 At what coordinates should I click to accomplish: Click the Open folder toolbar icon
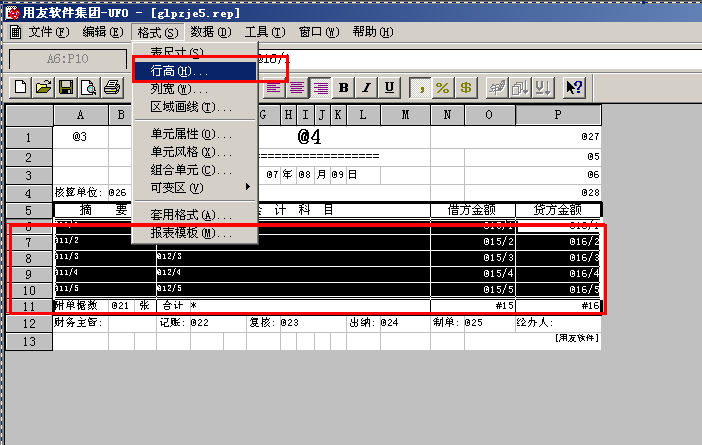[43, 88]
